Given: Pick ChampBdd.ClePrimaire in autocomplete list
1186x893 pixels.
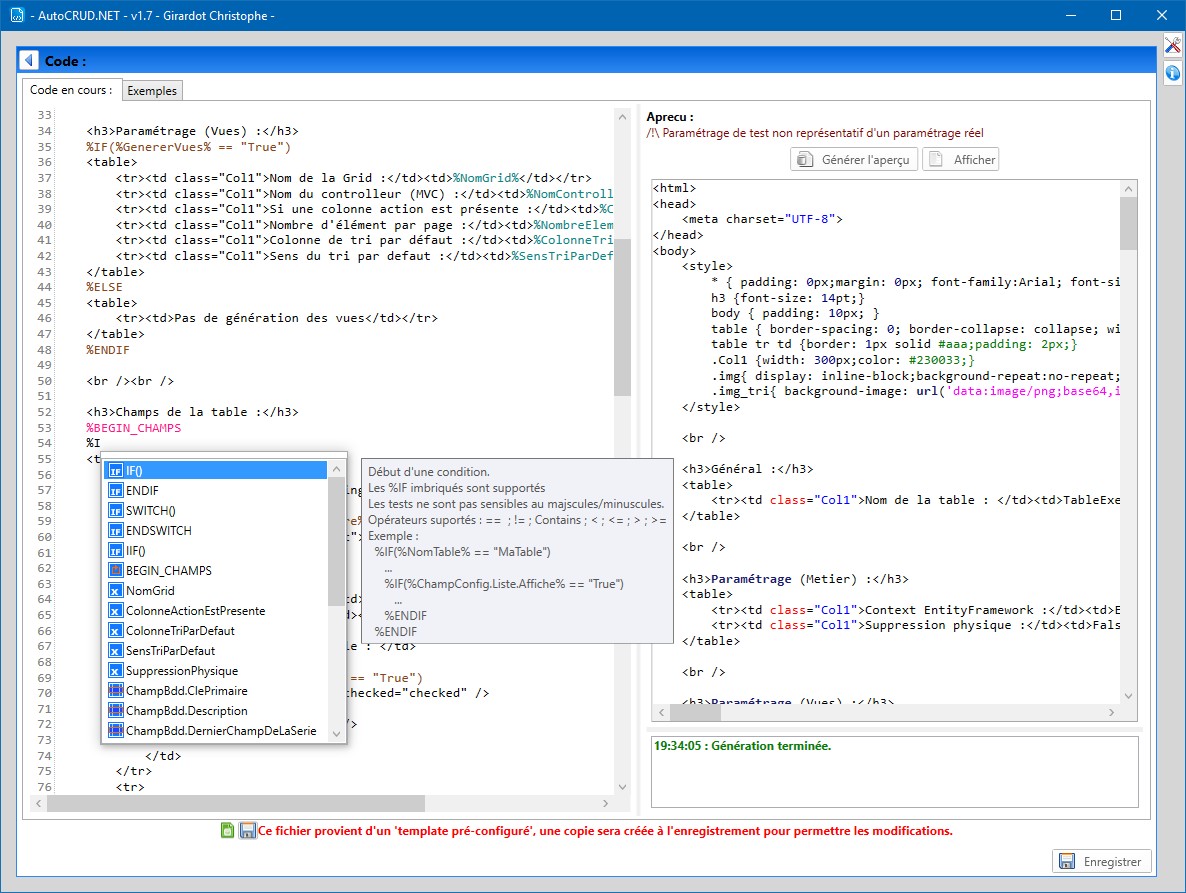Looking at the screenshot, I should 216,691.
